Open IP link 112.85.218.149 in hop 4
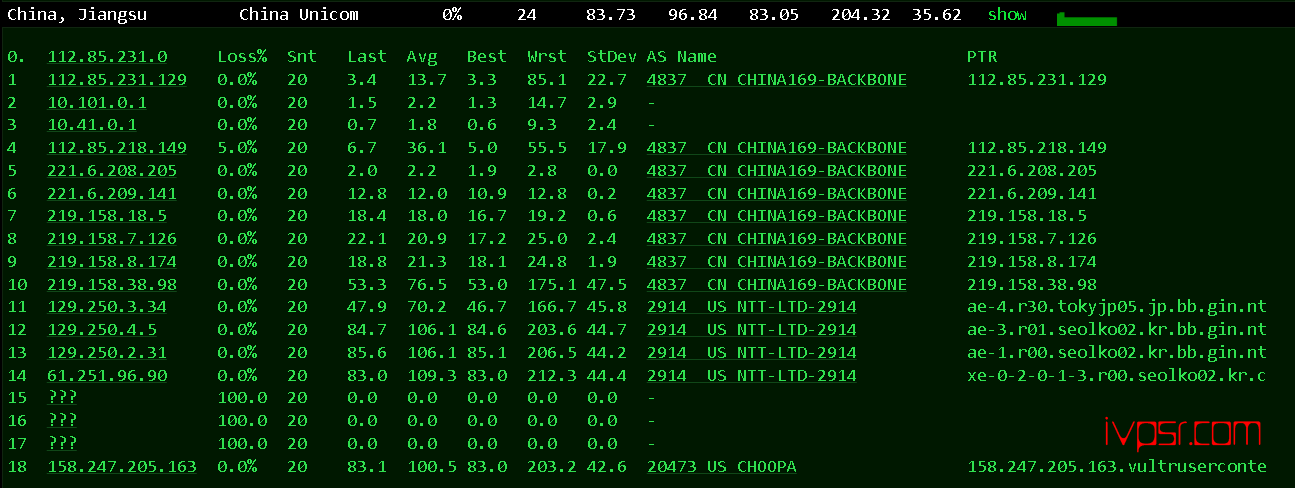1295x488 pixels. pyautogui.click(x=117, y=148)
